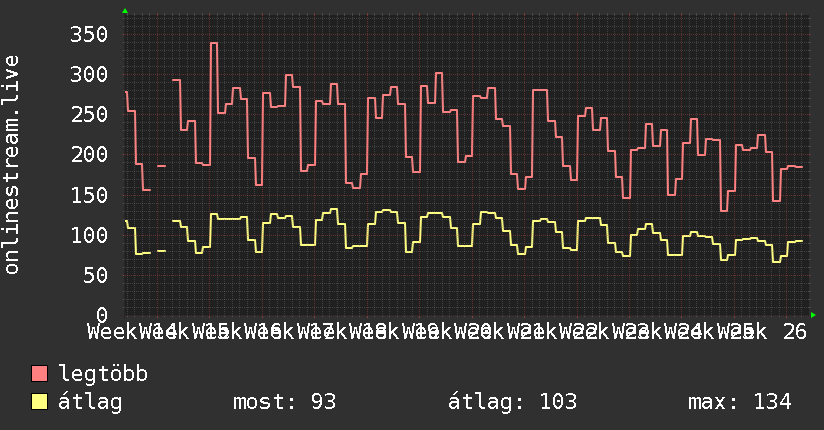
Task: Click the yellow átlag color swatch
Action: point(39,402)
